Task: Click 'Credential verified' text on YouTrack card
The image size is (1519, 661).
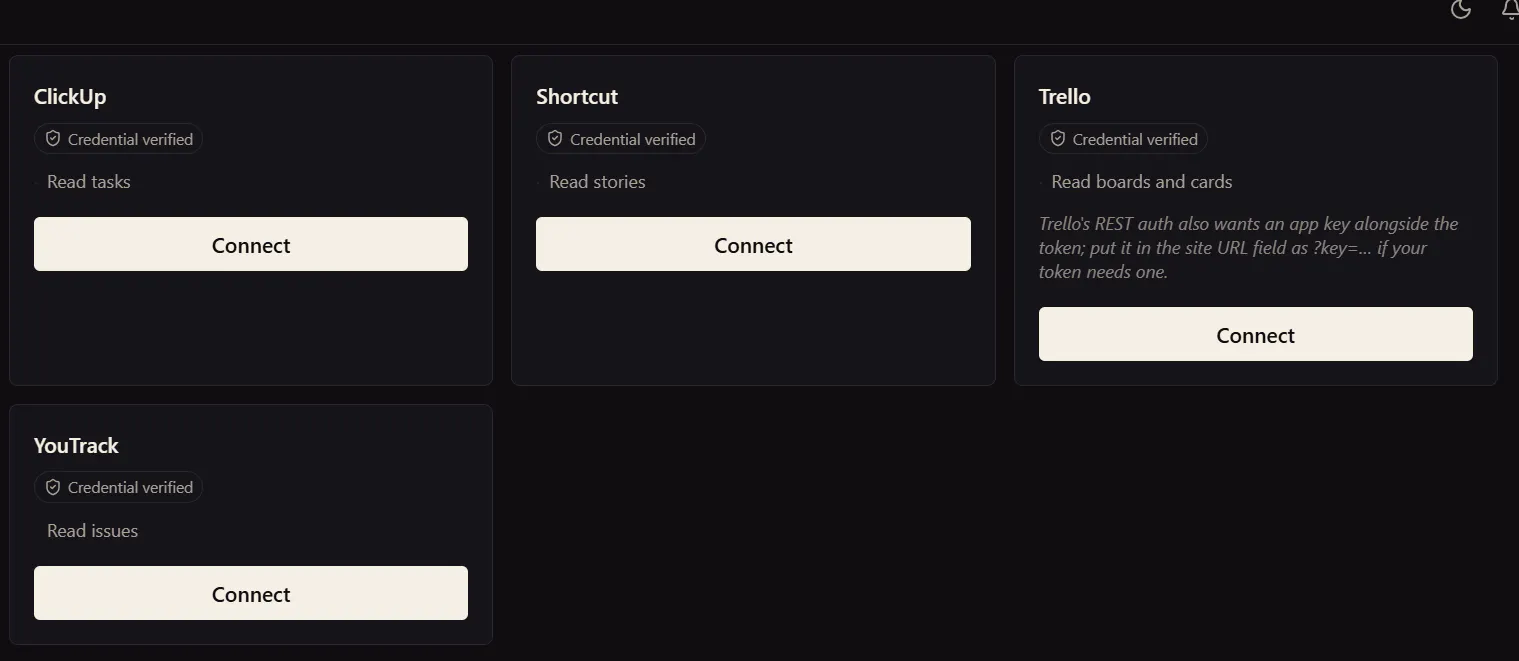Action: (x=130, y=487)
